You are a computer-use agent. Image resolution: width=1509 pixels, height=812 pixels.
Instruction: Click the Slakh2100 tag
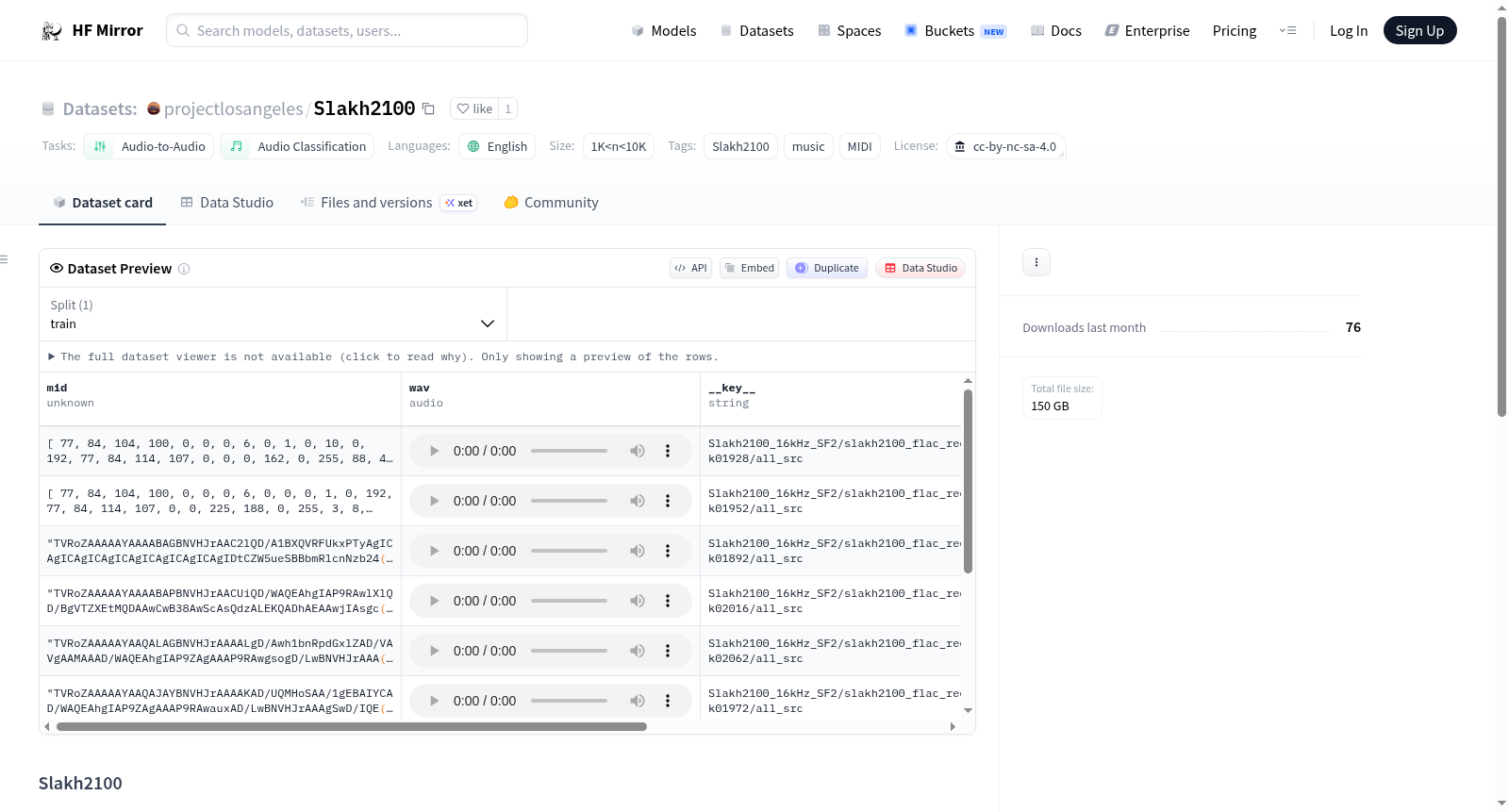click(x=740, y=146)
